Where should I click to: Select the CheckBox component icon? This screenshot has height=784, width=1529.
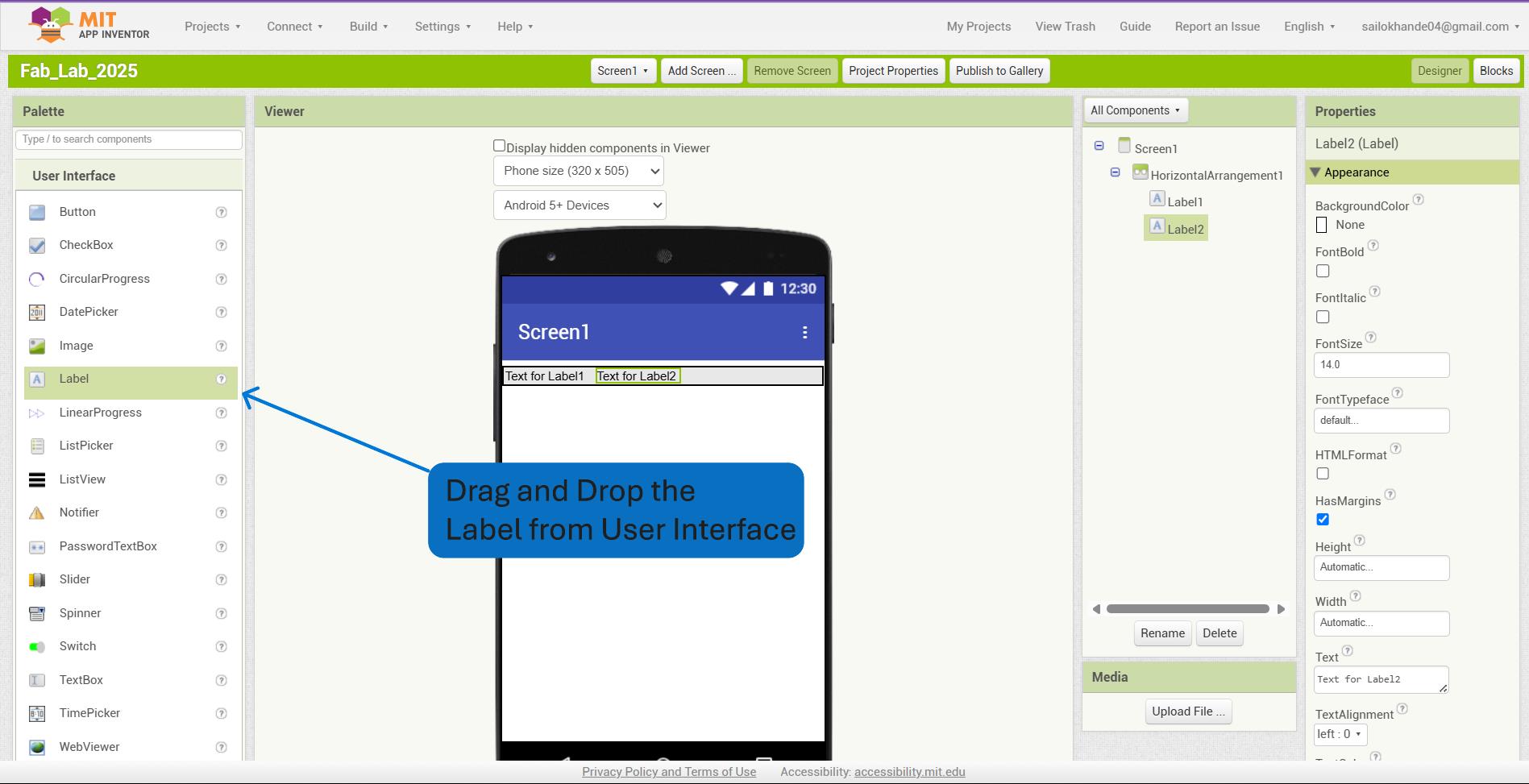37,245
